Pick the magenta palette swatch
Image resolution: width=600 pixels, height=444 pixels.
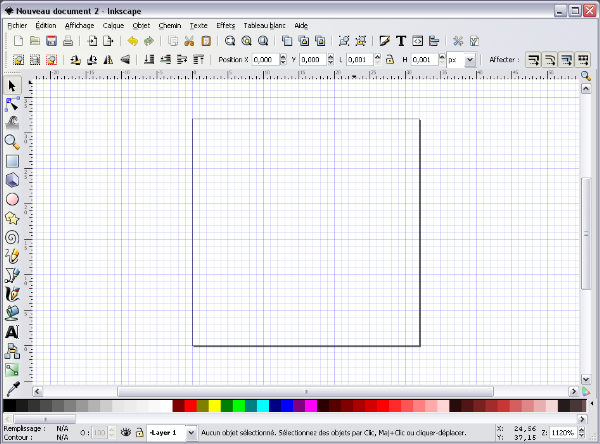(x=311, y=406)
